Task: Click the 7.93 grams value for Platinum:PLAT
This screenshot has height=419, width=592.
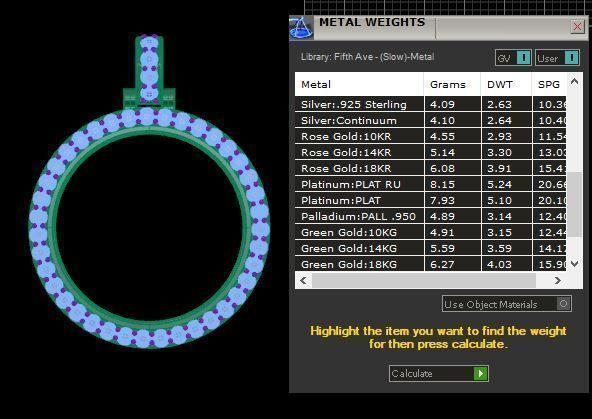Action: point(442,200)
